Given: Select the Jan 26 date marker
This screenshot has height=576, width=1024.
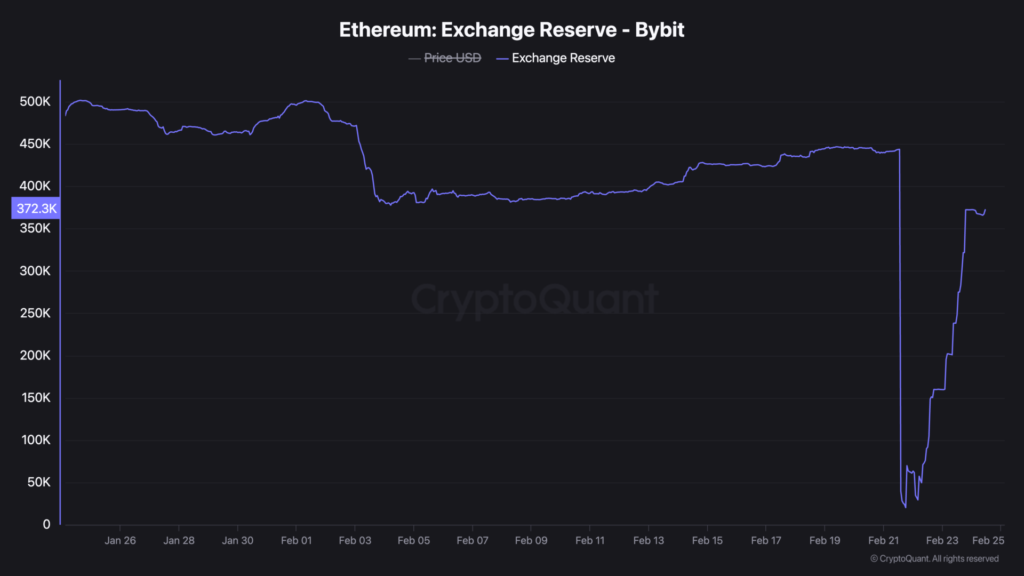Looking at the screenshot, I should click(120, 540).
